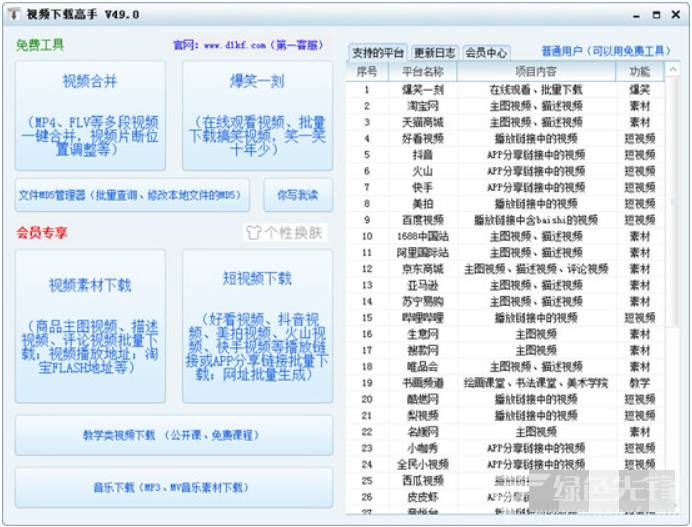Click the app icon in title bar
This screenshot has height=527, width=692.
pos(15,14)
